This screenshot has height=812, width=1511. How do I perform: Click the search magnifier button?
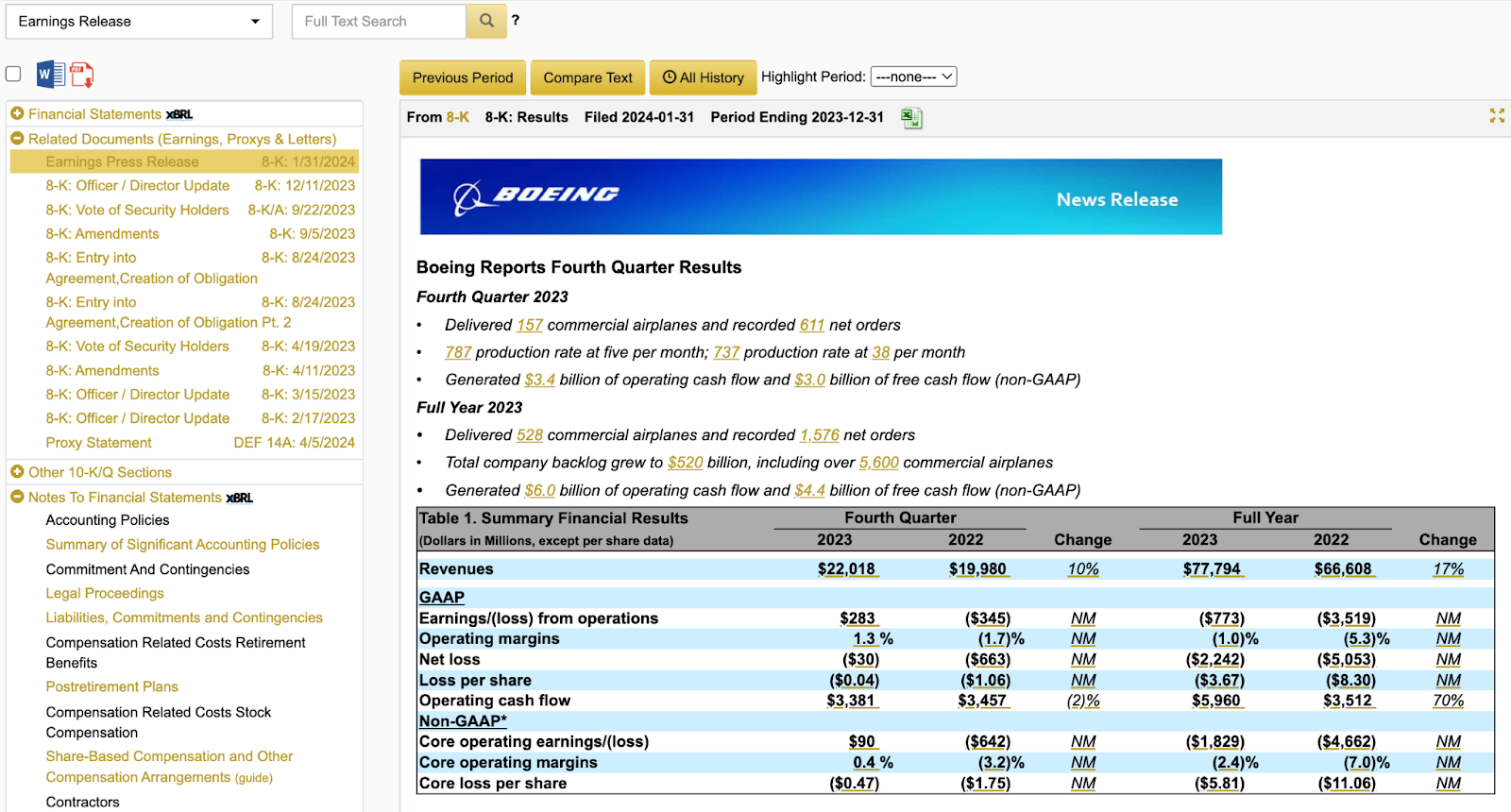point(486,21)
